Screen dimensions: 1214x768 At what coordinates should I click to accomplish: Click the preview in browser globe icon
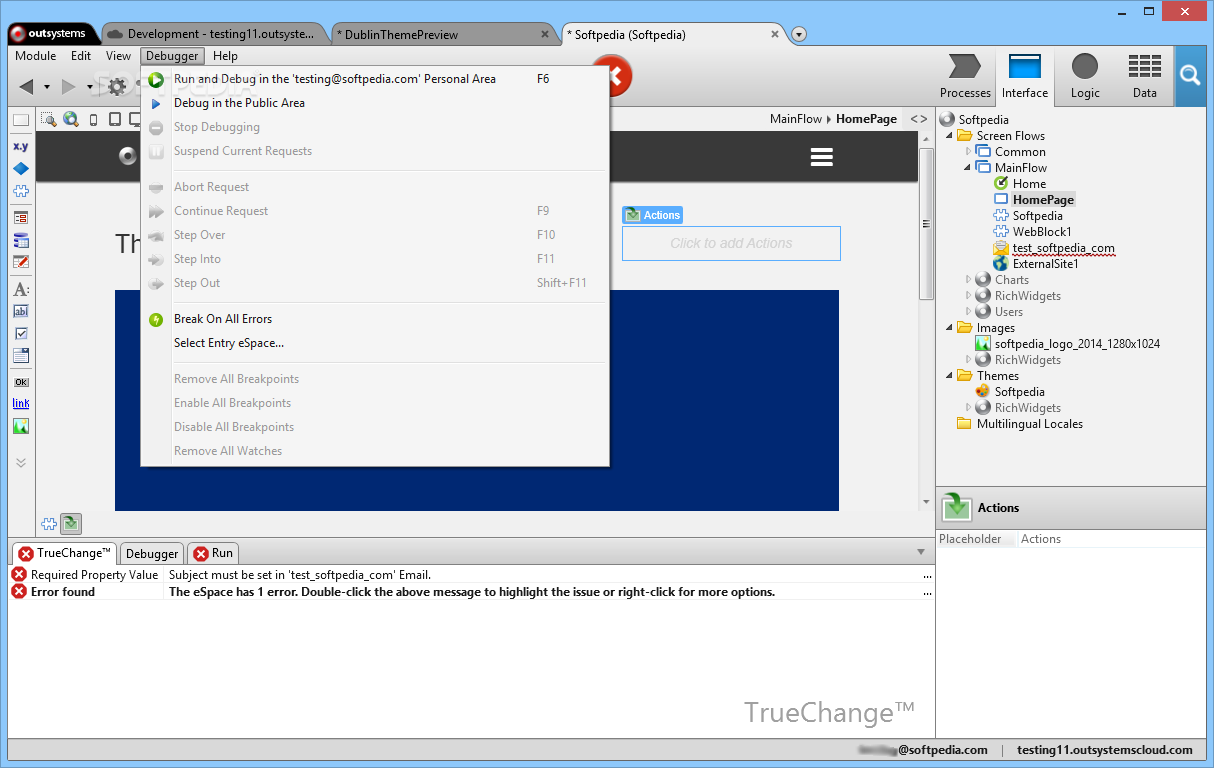tap(70, 119)
